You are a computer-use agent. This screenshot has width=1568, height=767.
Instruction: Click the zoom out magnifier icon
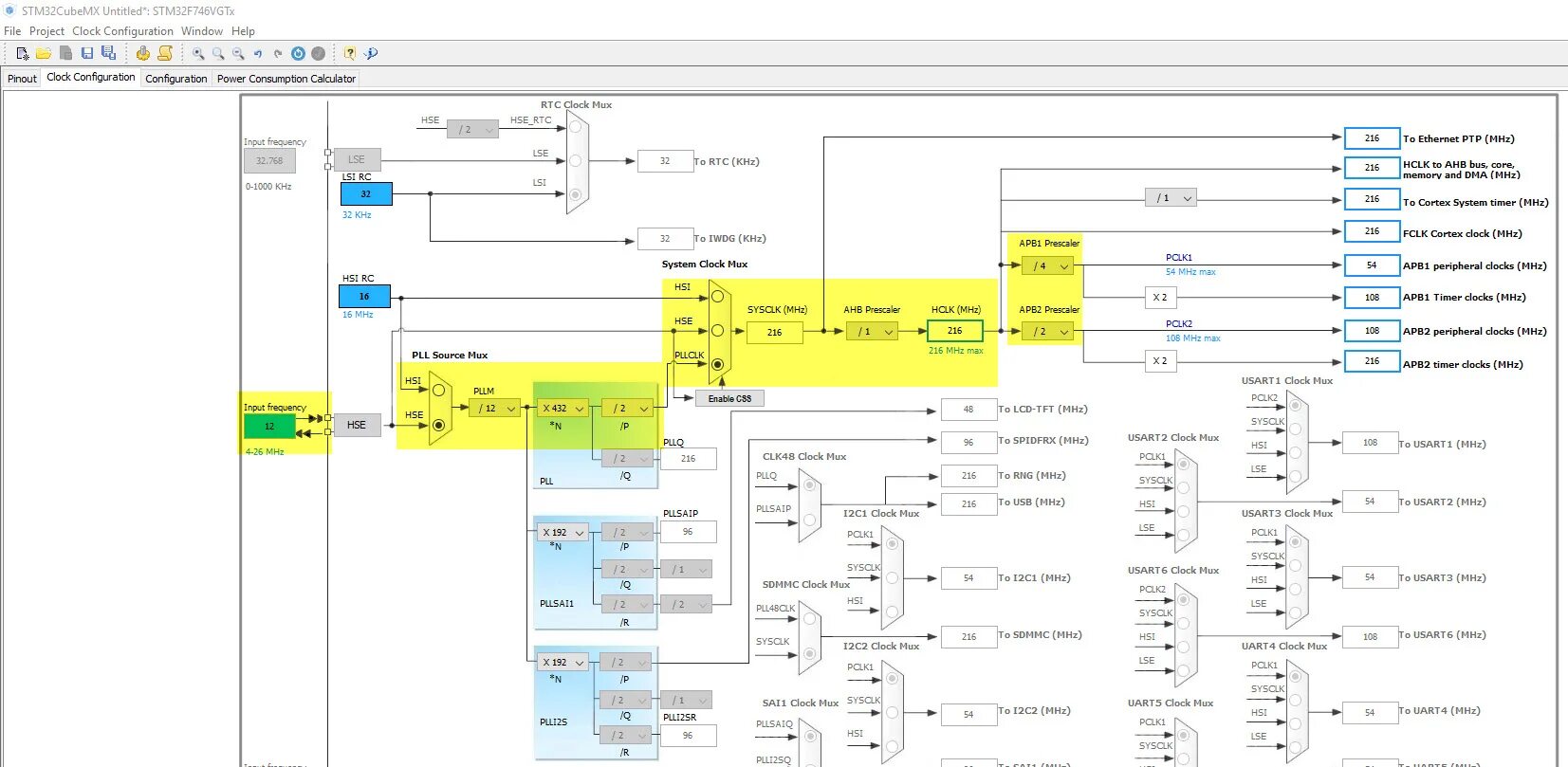[238, 53]
